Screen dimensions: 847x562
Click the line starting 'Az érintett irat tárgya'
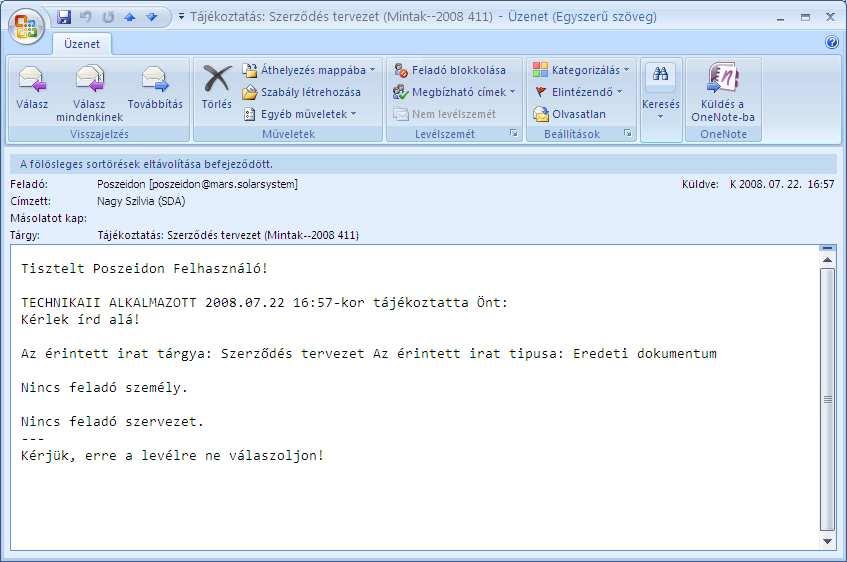coord(368,353)
